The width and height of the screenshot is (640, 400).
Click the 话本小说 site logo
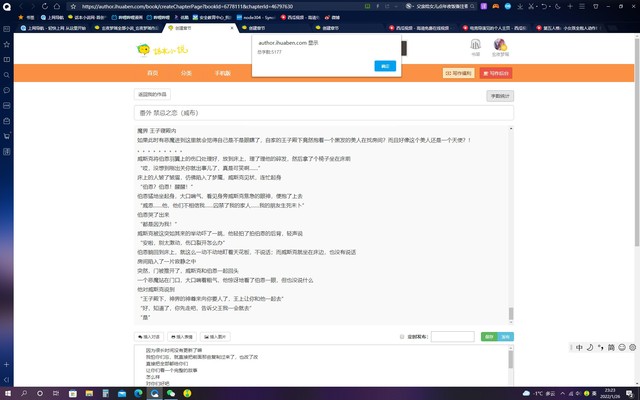click(152, 49)
